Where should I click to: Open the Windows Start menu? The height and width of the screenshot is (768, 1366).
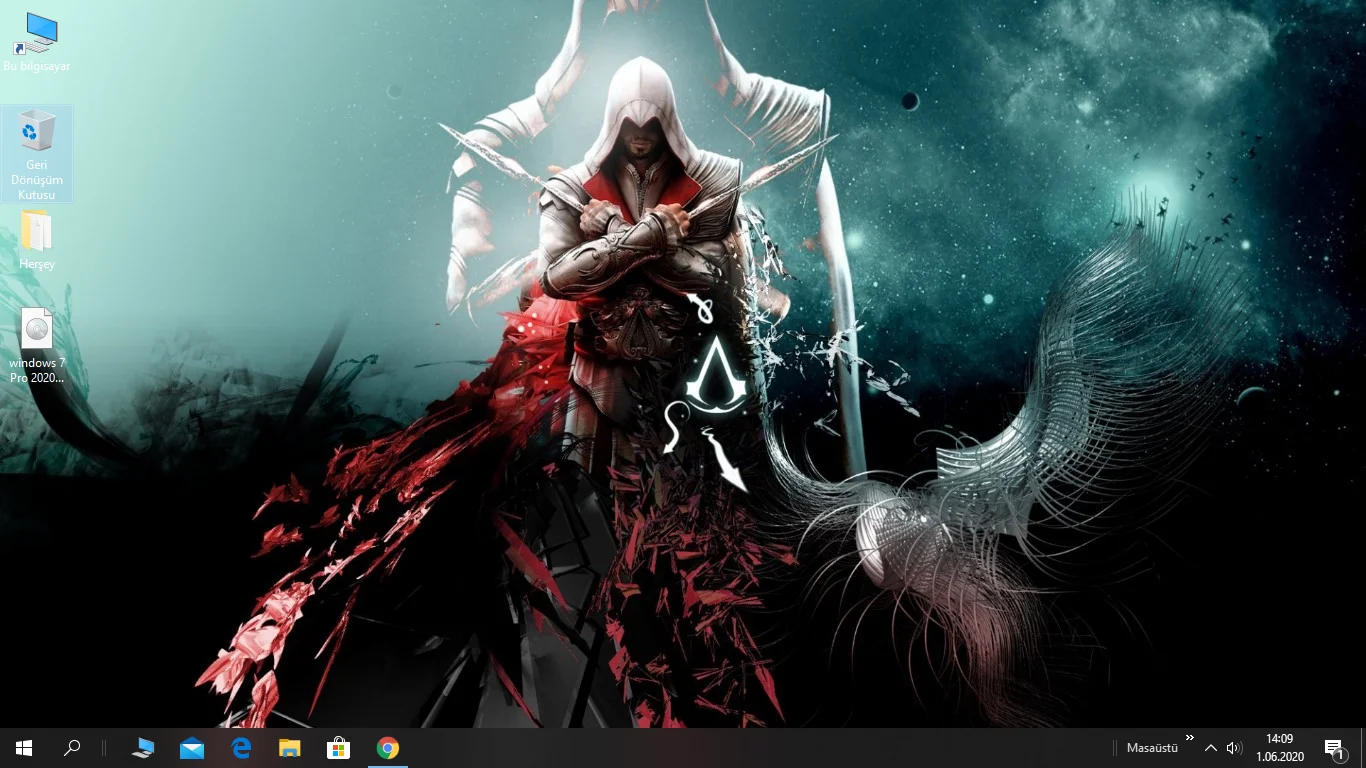pyautogui.click(x=24, y=748)
